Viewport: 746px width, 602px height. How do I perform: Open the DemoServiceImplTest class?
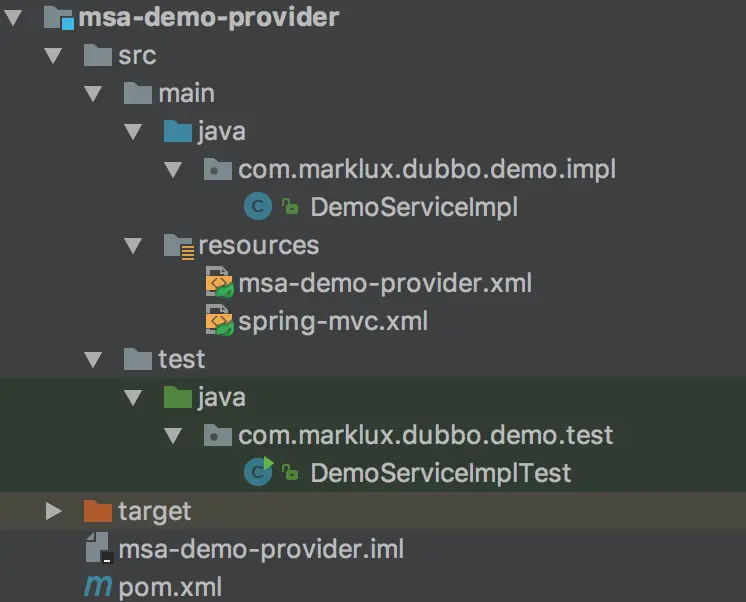441,474
